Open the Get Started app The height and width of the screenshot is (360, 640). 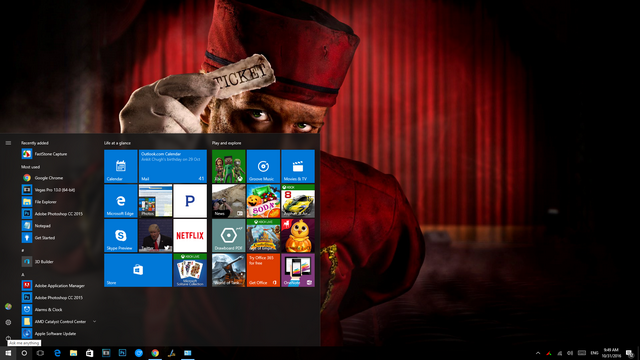59,238
